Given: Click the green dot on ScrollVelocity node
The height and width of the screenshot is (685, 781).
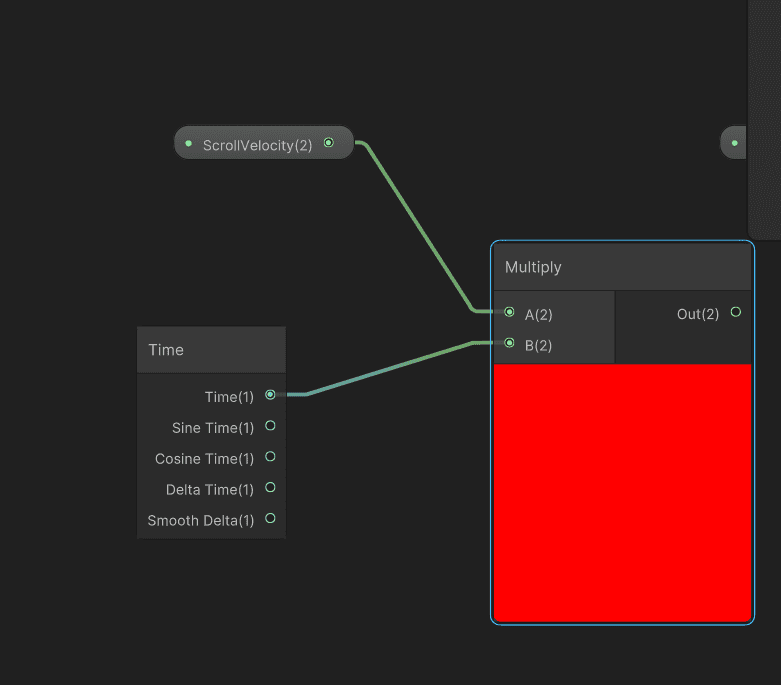Looking at the screenshot, I should pyautogui.click(x=188, y=143).
